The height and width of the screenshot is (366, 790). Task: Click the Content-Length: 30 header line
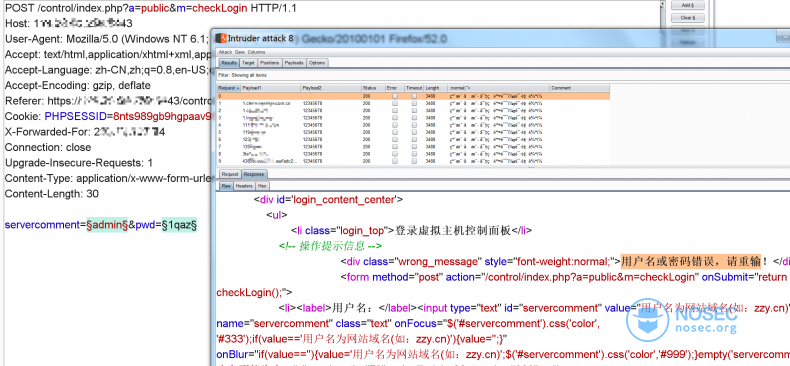click(52, 194)
